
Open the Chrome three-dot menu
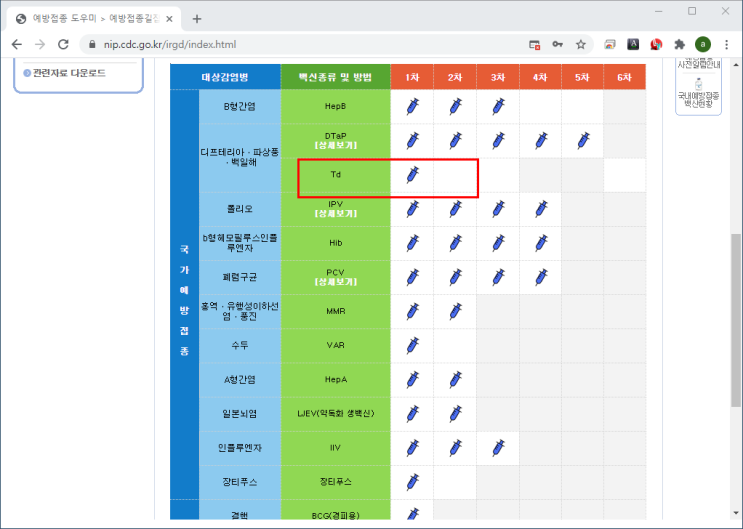coord(726,45)
